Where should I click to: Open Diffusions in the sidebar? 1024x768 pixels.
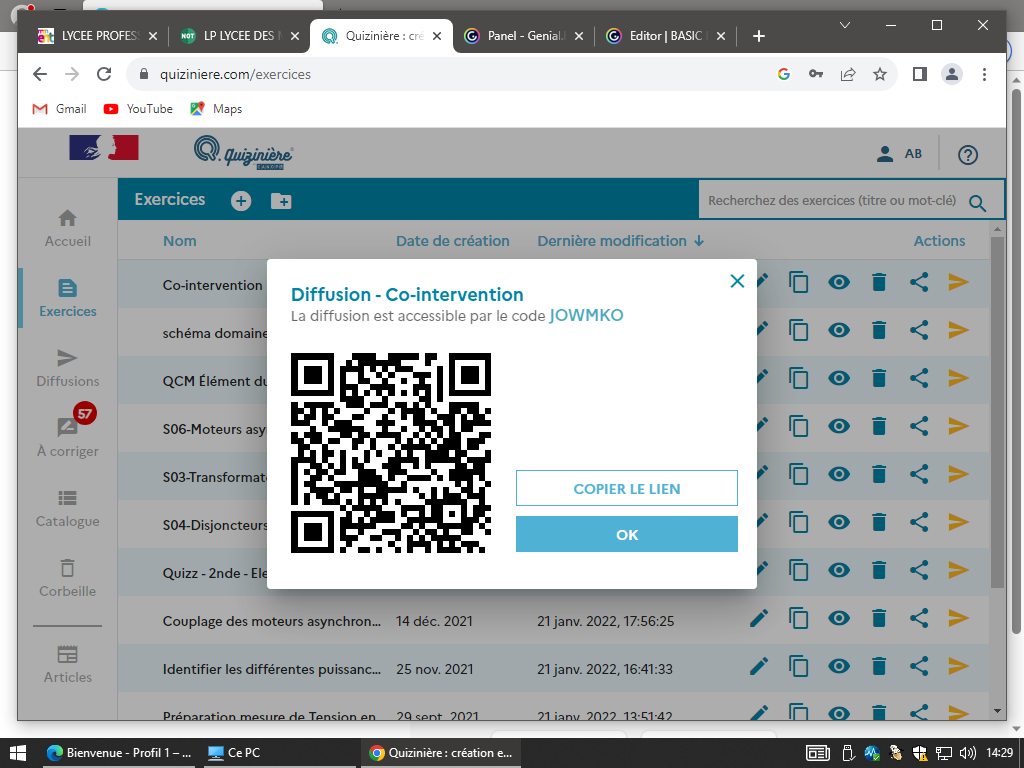pos(68,368)
